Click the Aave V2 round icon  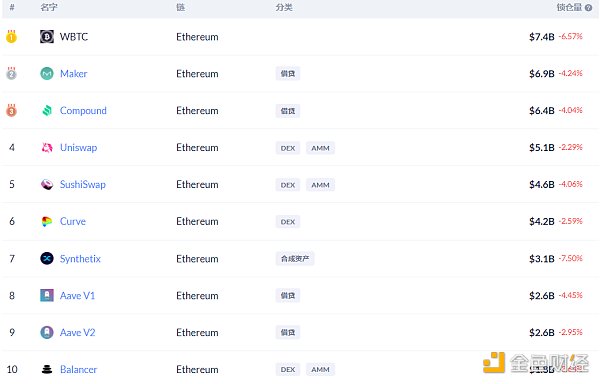[47, 332]
